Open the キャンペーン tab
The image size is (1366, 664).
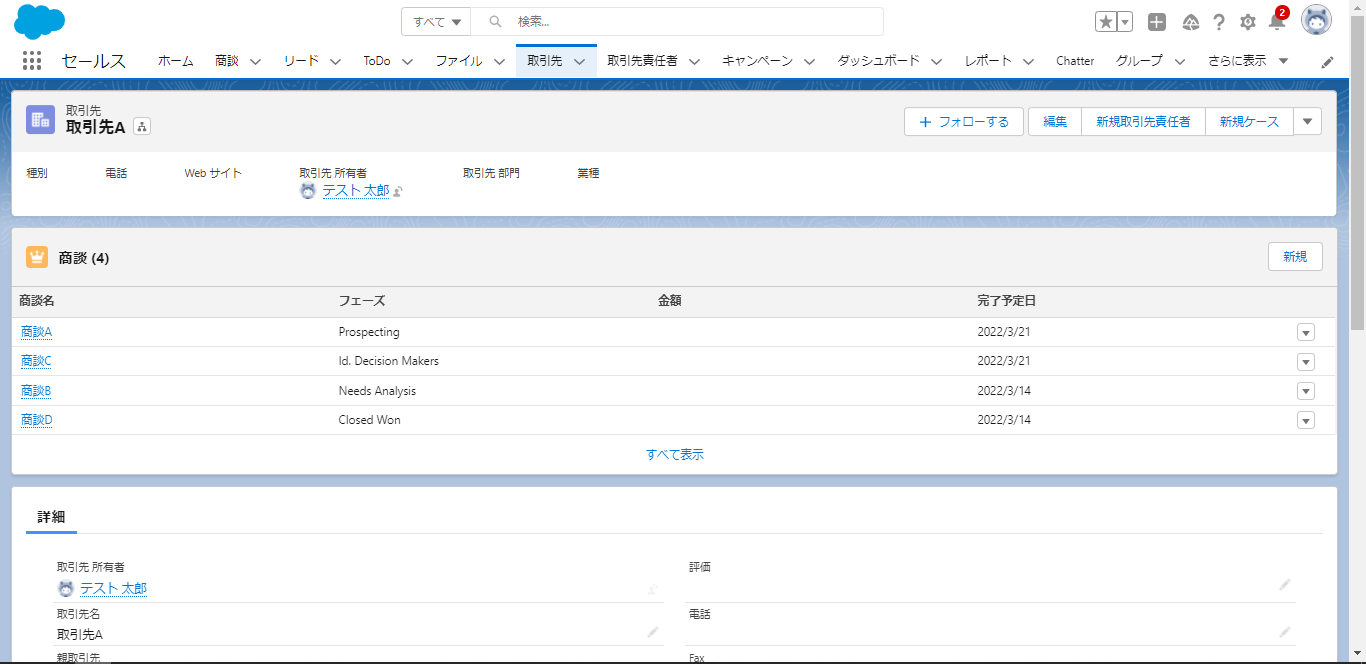coord(757,61)
